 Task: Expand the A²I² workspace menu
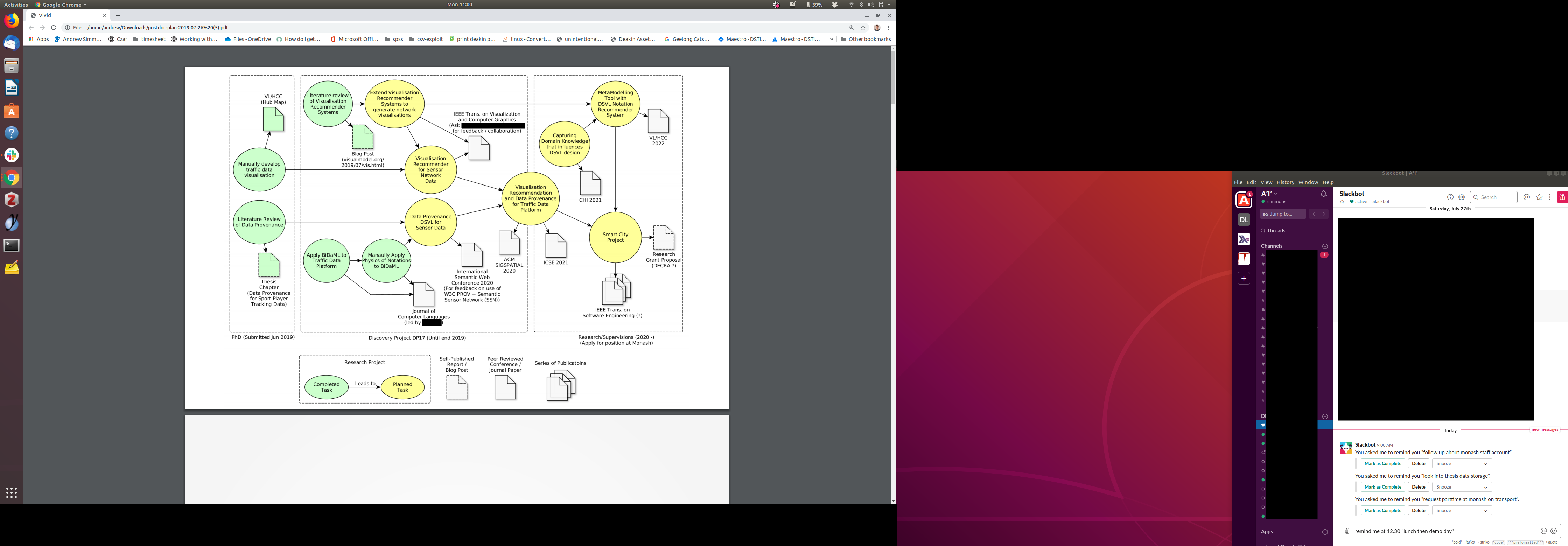click(x=1269, y=194)
